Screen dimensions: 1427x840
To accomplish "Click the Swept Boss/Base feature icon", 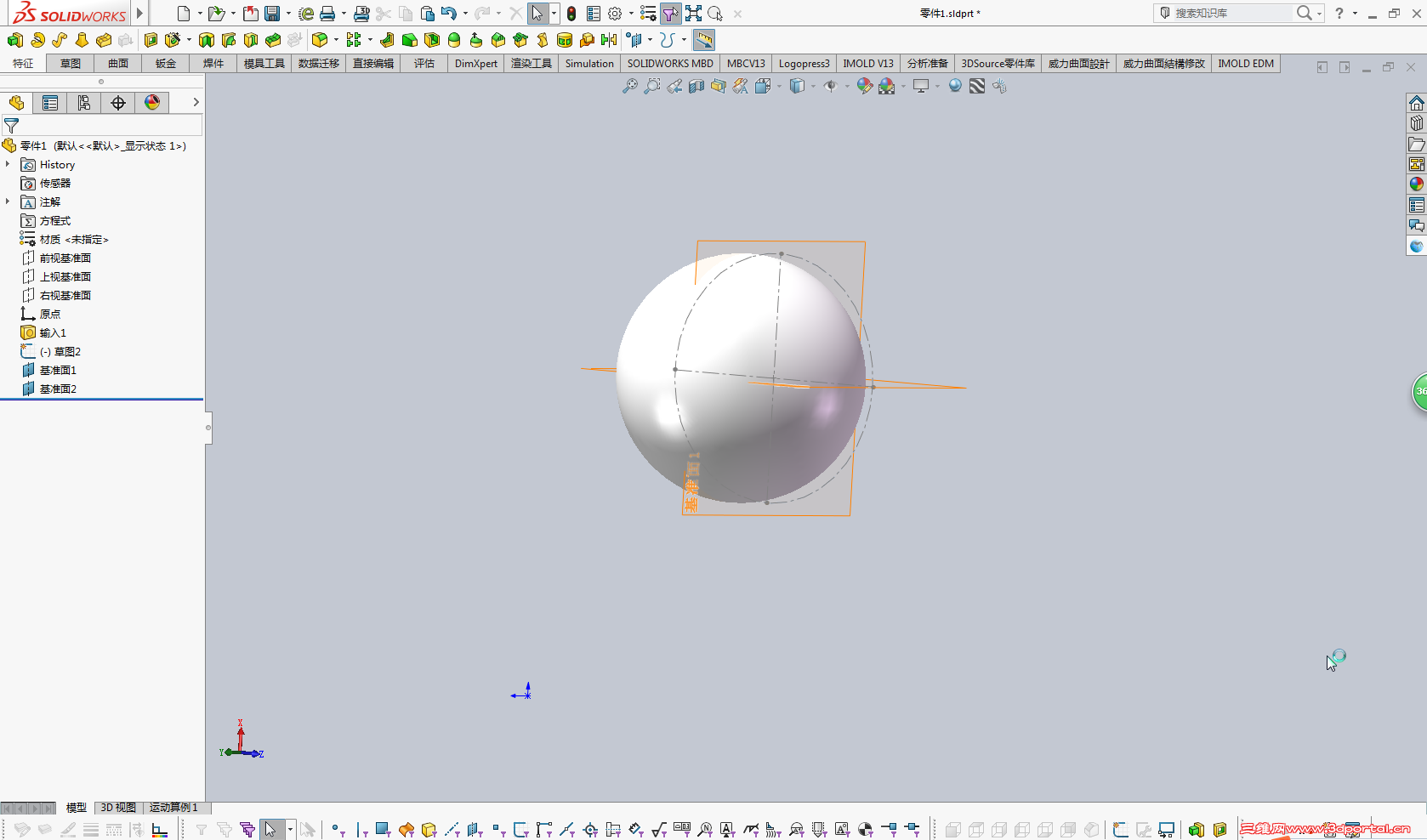I will [60, 40].
